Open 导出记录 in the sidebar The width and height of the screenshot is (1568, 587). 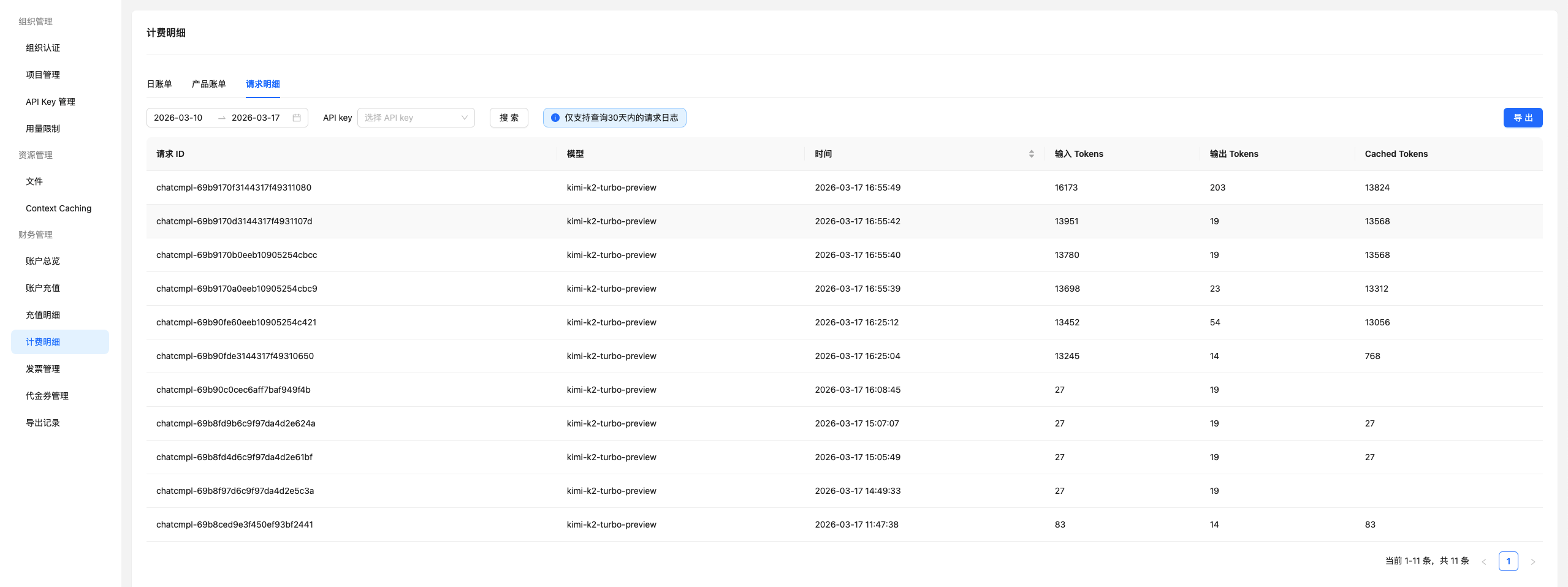coord(43,423)
